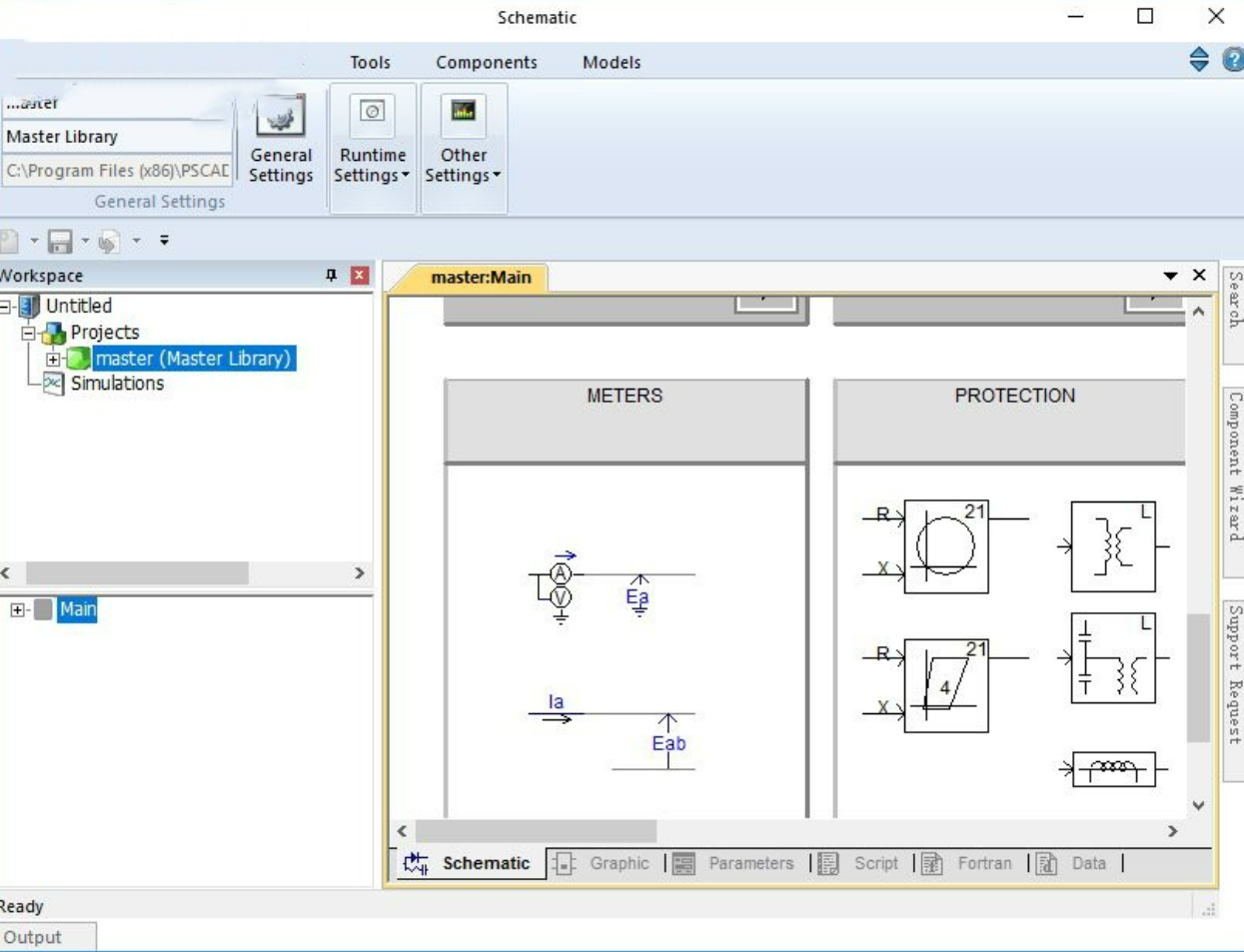Click the METERS section header
The height and width of the screenshot is (952, 1244).
[624, 420]
